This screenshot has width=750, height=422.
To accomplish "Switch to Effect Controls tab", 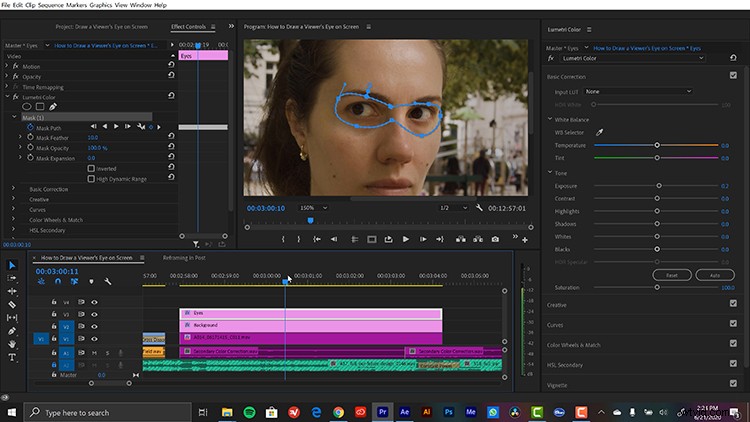I will (x=188, y=27).
